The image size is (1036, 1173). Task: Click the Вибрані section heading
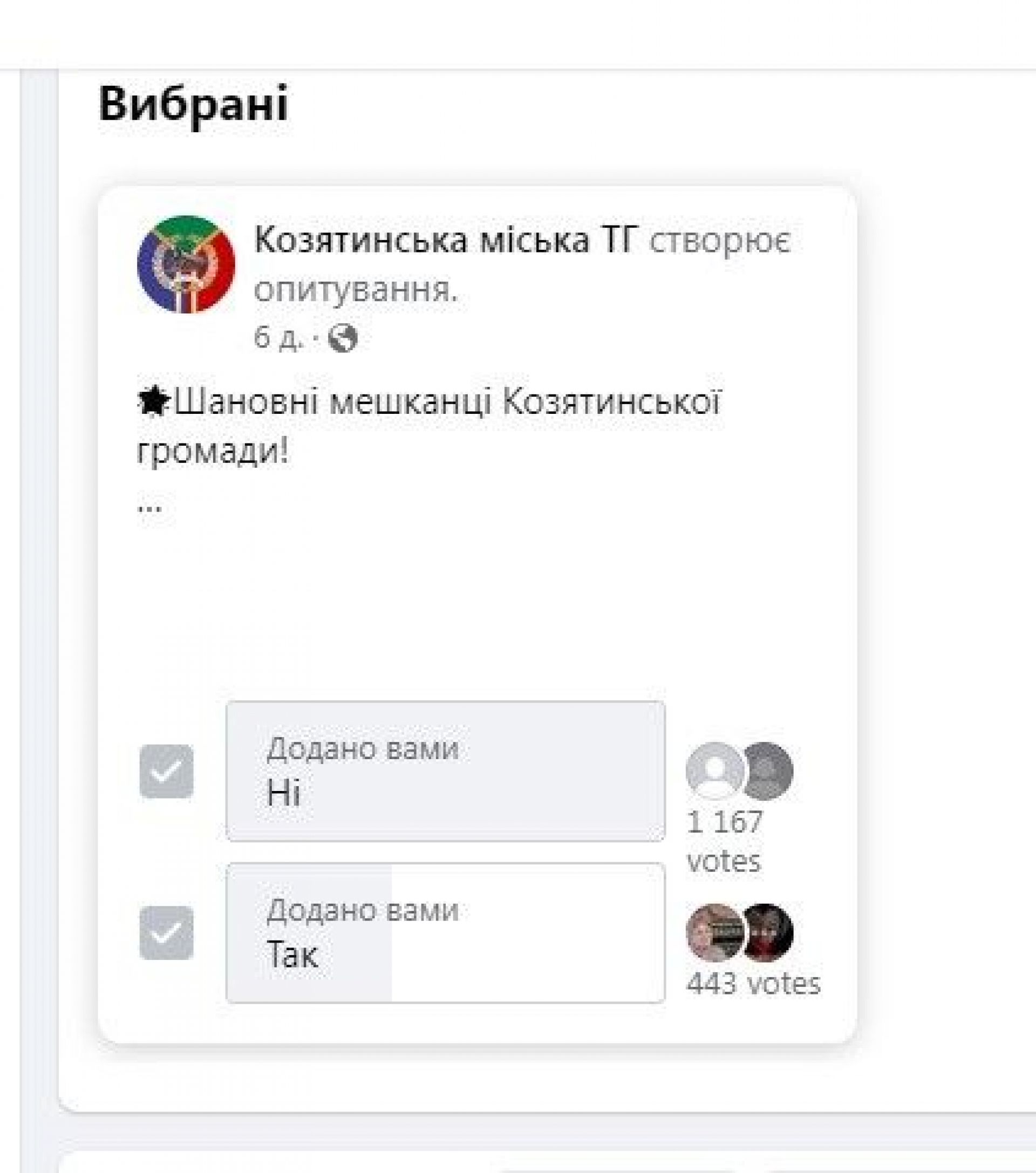click(x=193, y=104)
